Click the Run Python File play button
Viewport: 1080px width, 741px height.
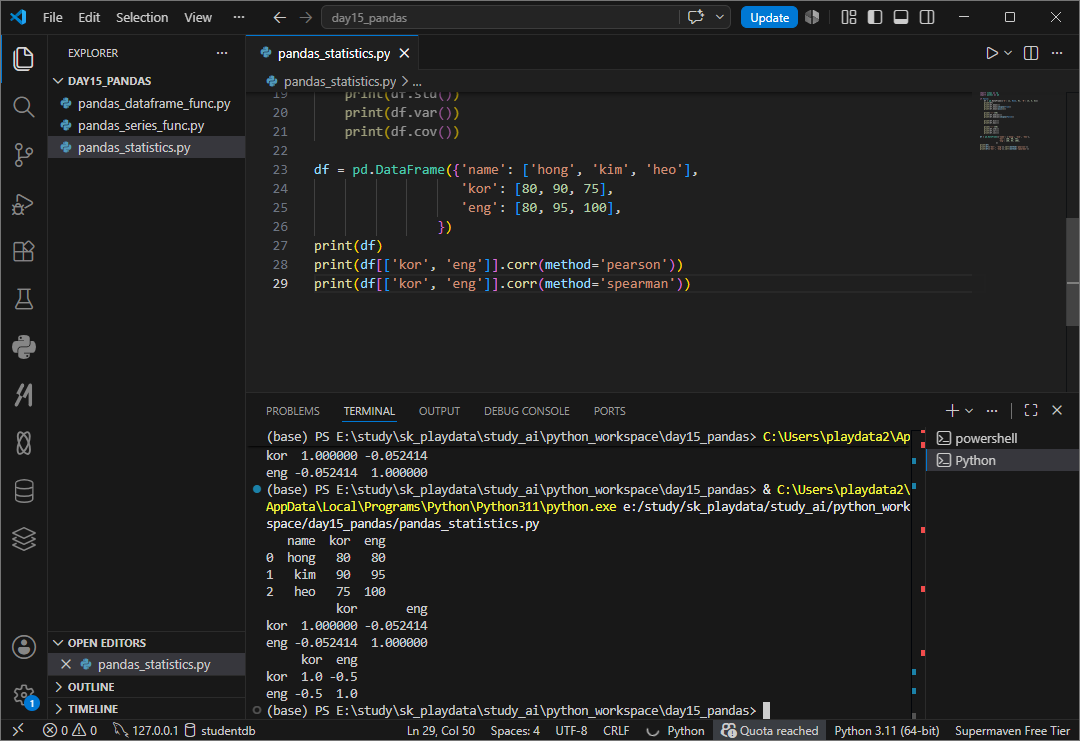coord(991,53)
